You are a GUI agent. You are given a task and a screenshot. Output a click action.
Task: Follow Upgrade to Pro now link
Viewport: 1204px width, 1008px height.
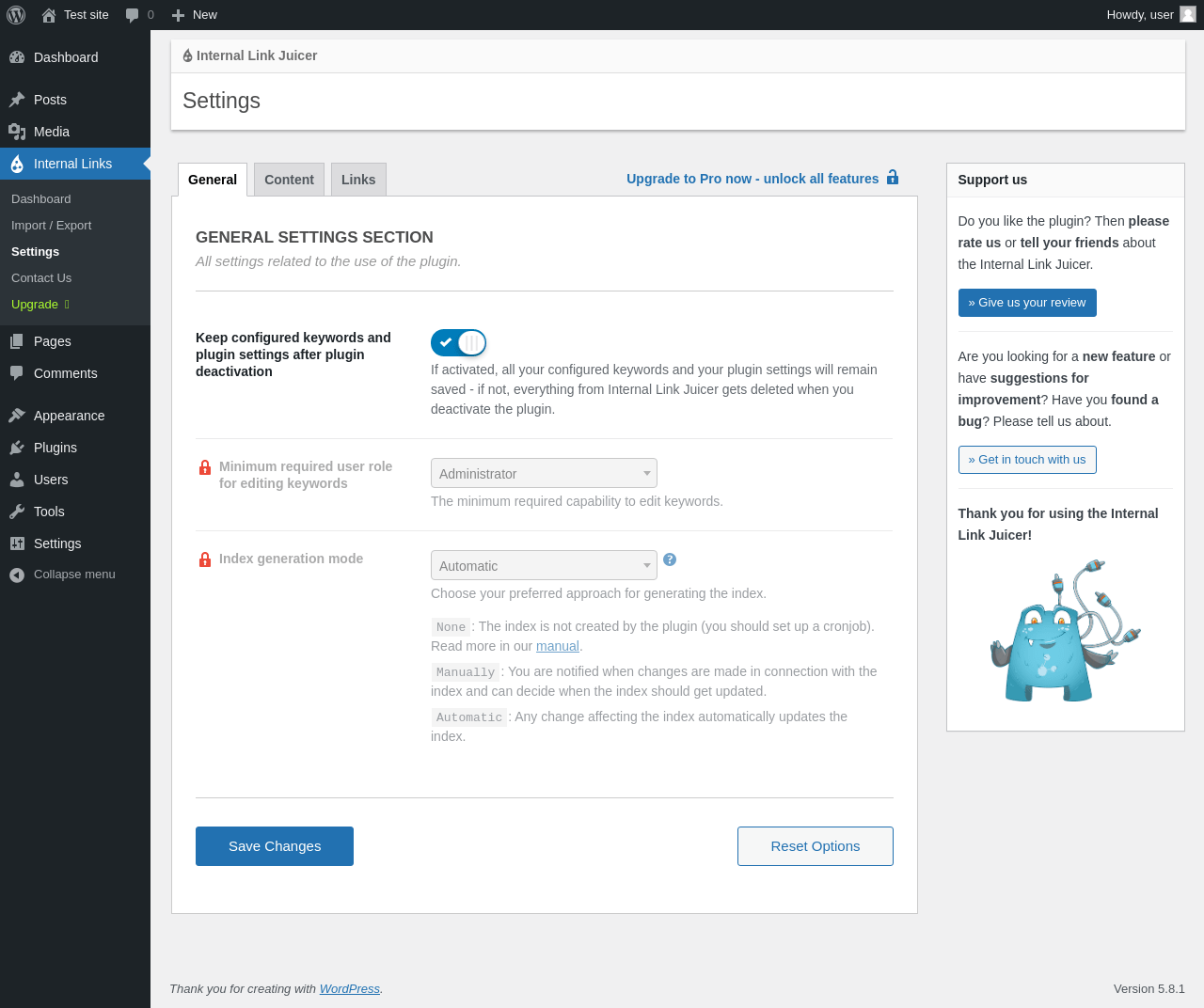point(752,179)
